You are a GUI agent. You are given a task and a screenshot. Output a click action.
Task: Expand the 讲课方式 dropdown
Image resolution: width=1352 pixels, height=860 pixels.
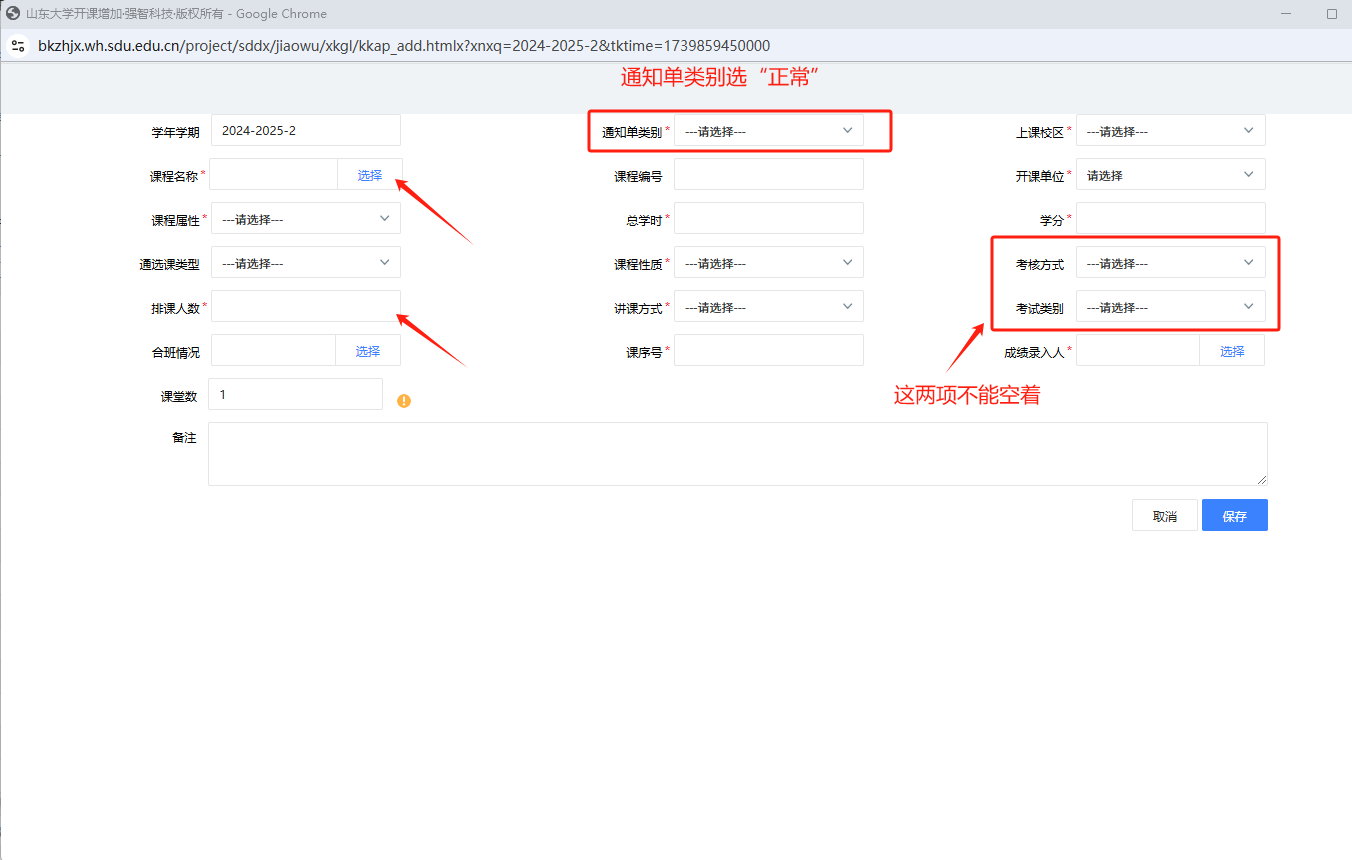tap(768, 307)
